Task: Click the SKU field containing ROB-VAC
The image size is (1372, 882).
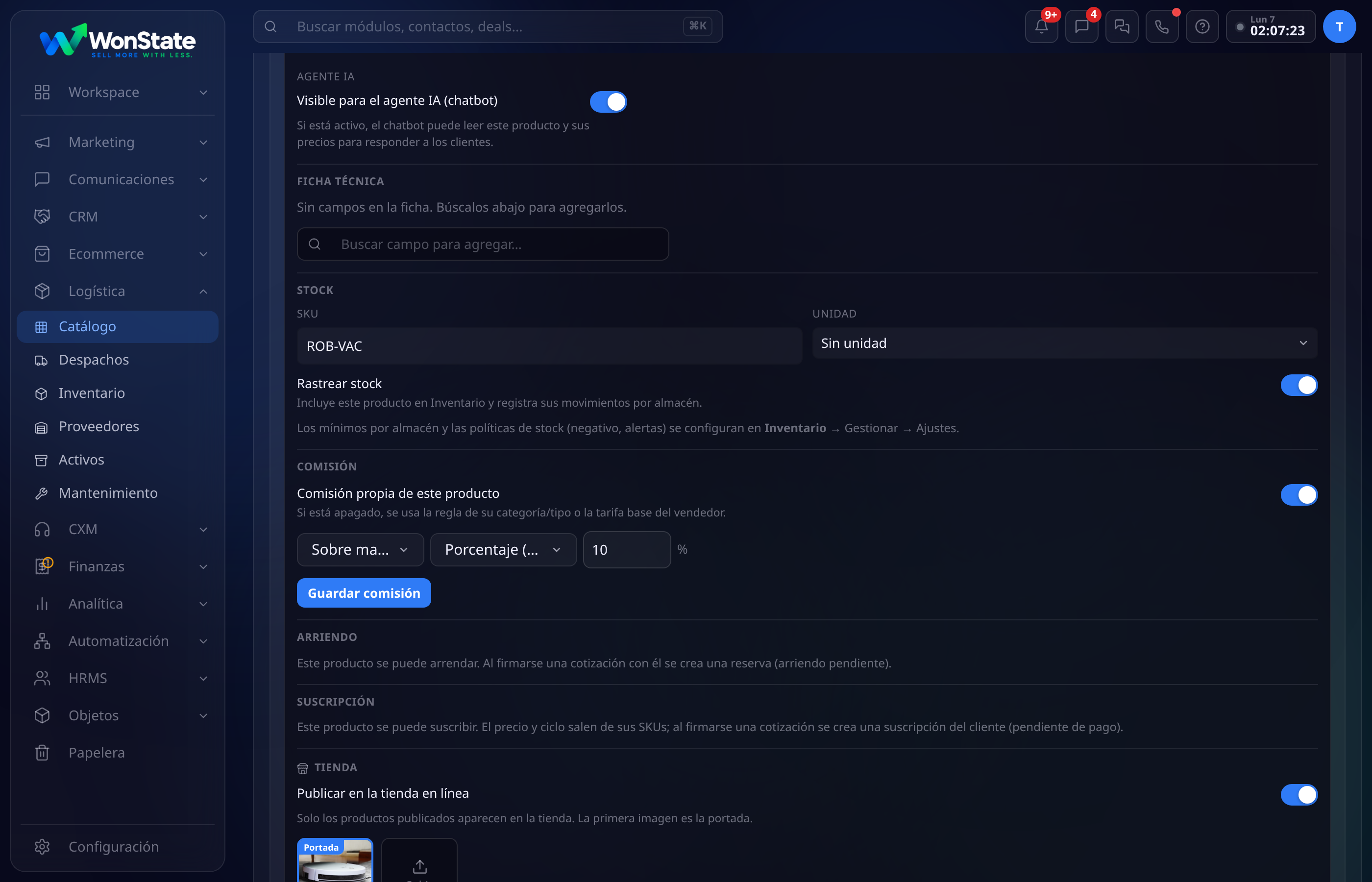Action: click(549, 346)
